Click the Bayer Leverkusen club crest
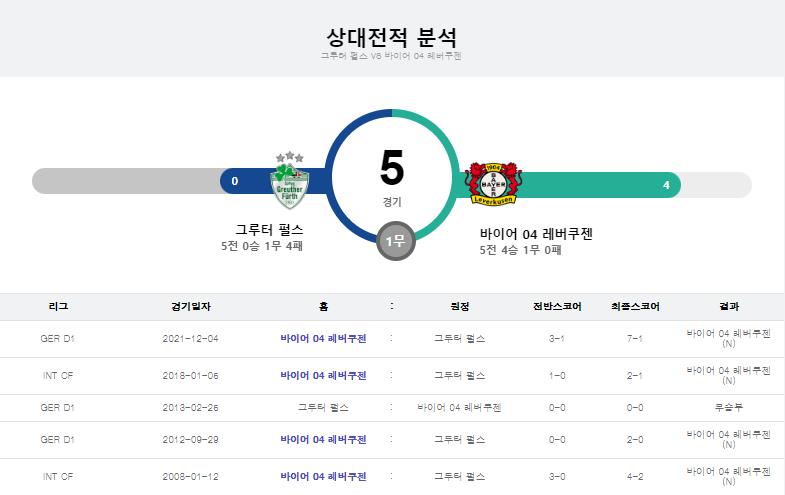 [x=493, y=184]
